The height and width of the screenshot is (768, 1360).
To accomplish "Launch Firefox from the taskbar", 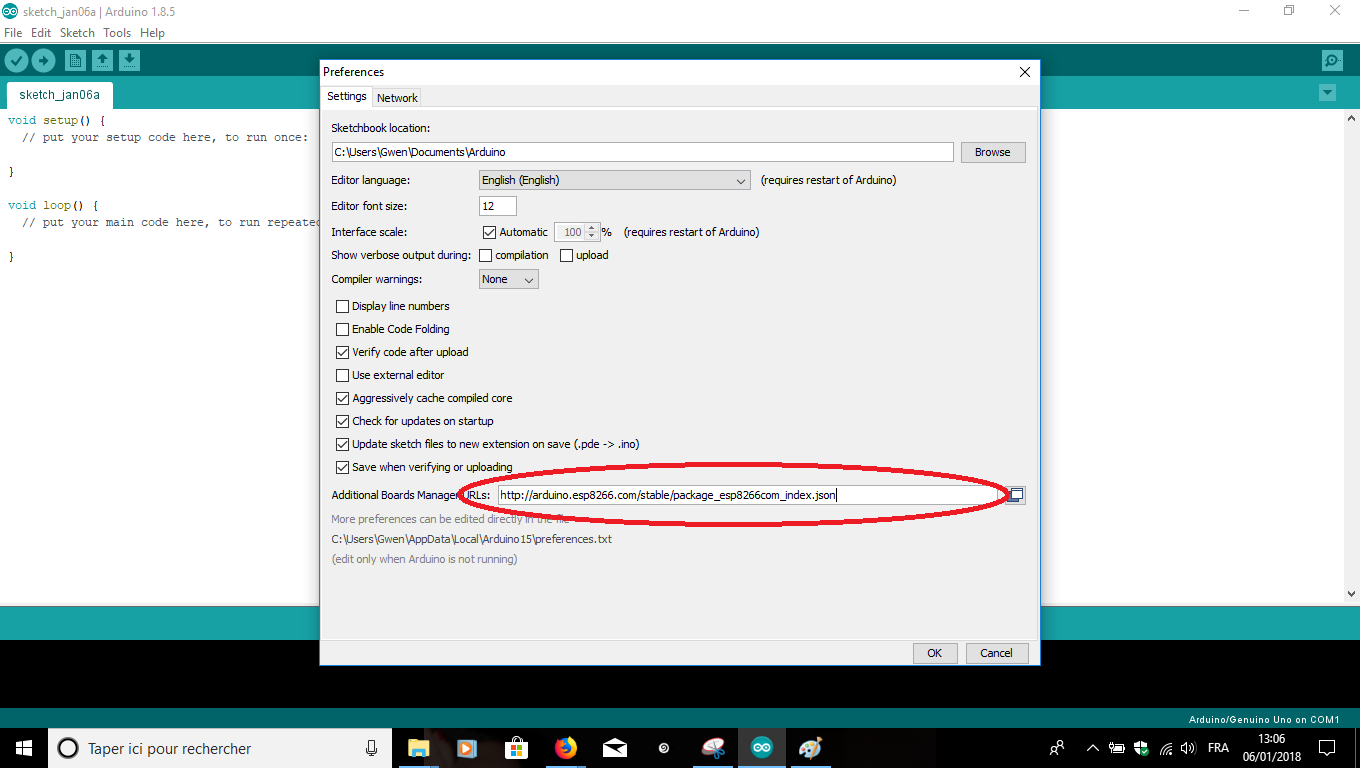I will pos(566,748).
